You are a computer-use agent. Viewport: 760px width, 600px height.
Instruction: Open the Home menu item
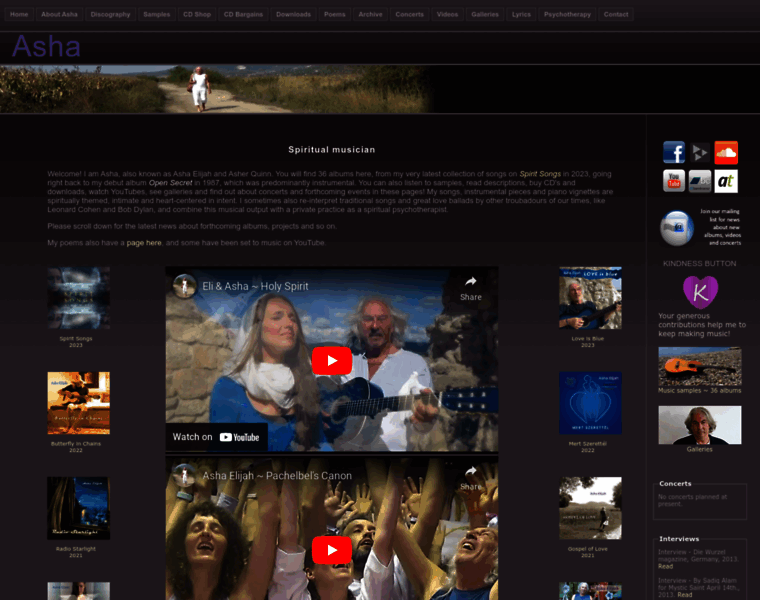tap(19, 15)
